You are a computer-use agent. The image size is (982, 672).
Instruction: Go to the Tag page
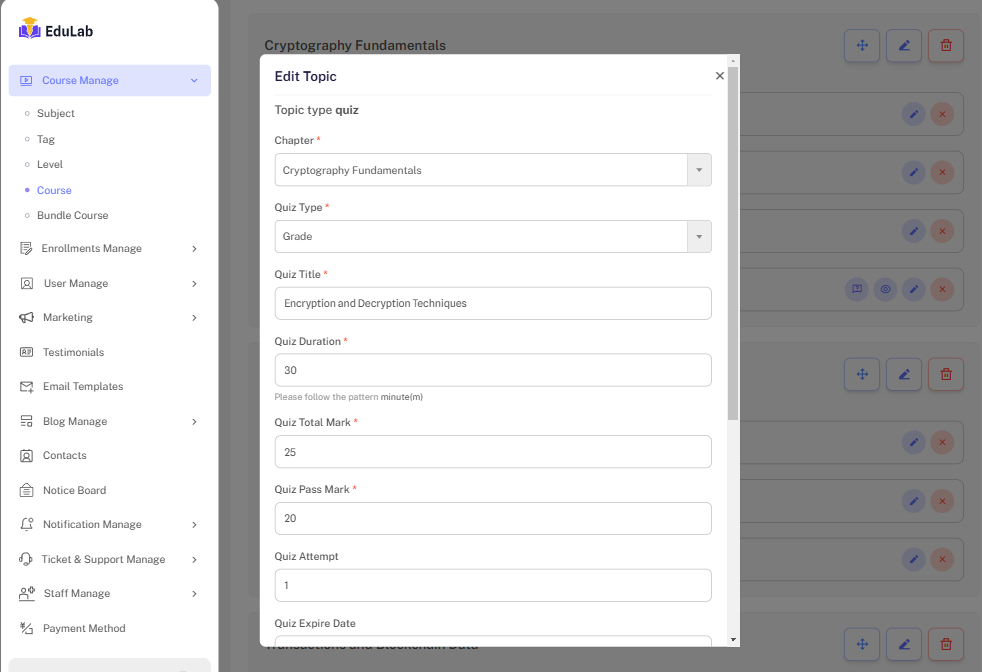[x=46, y=139]
